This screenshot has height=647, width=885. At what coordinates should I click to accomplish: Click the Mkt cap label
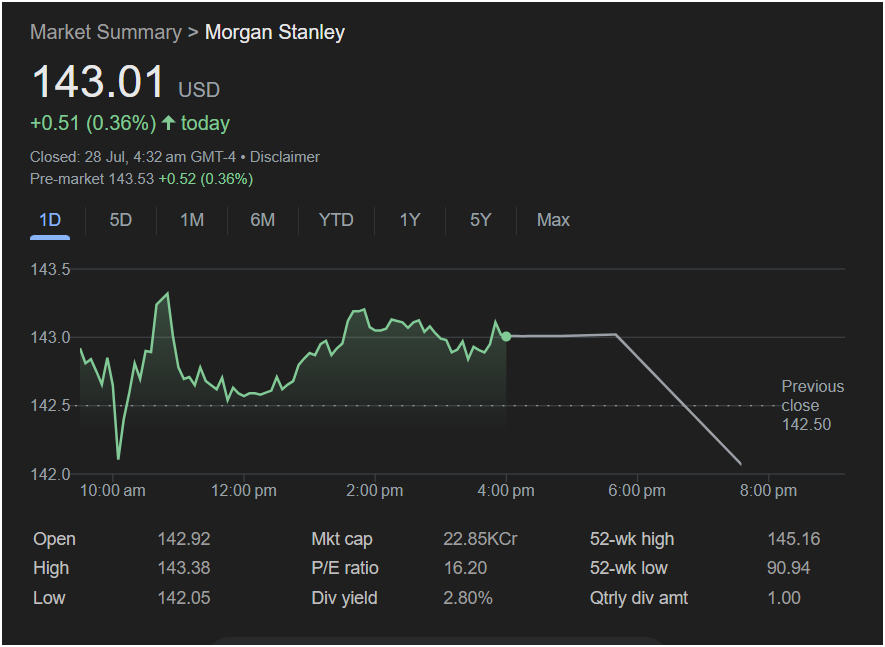pyautogui.click(x=342, y=539)
